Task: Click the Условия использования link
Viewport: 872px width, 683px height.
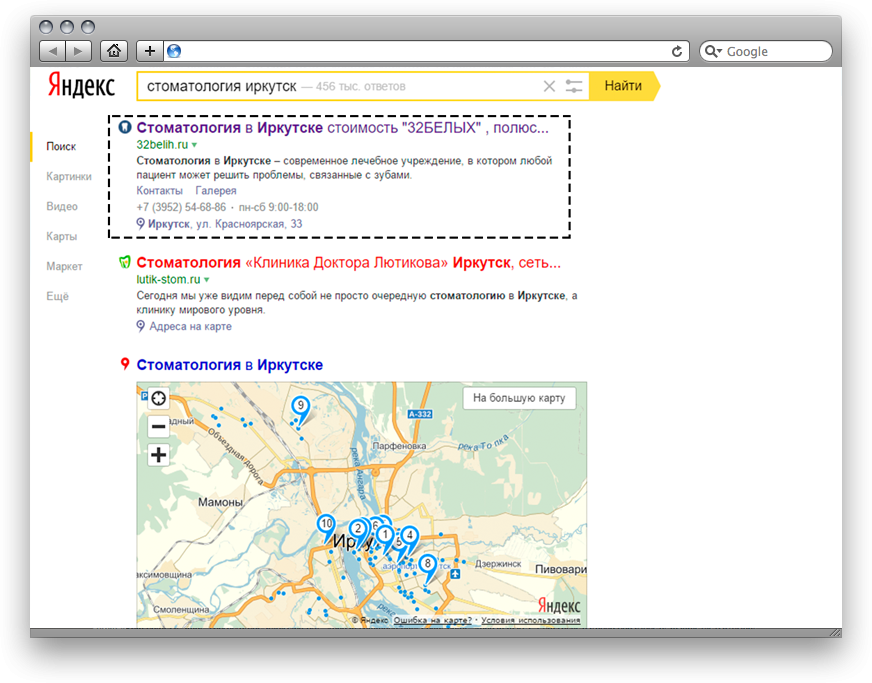Action: click(x=531, y=620)
